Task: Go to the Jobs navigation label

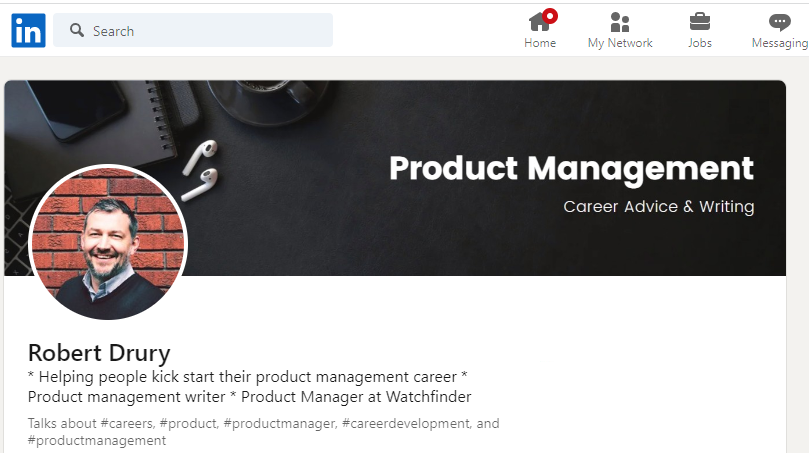Action: click(700, 43)
